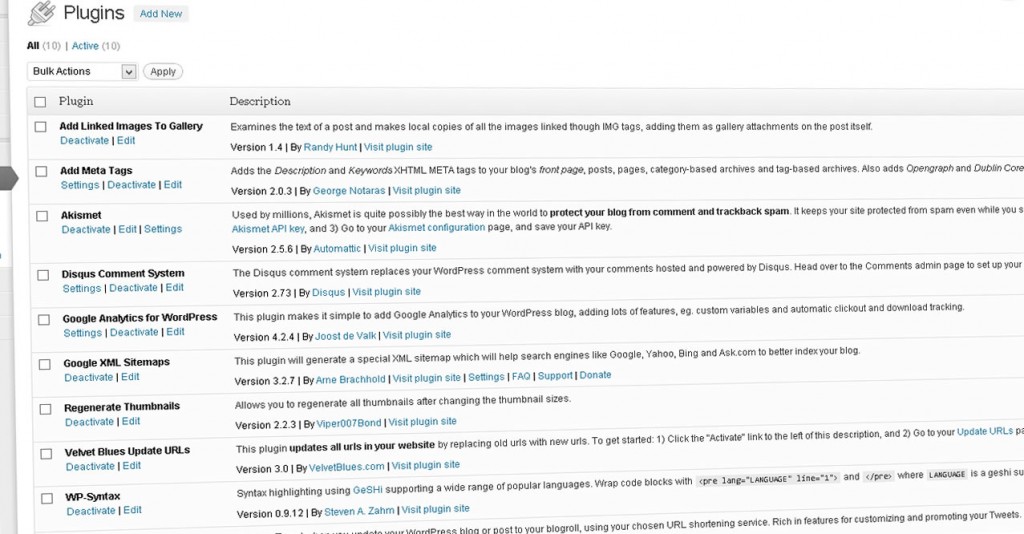Image resolution: width=1024 pixels, height=534 pixels.
Task: Click the Donate link for Google XML Sitemaps
Action: click(596, 375)
